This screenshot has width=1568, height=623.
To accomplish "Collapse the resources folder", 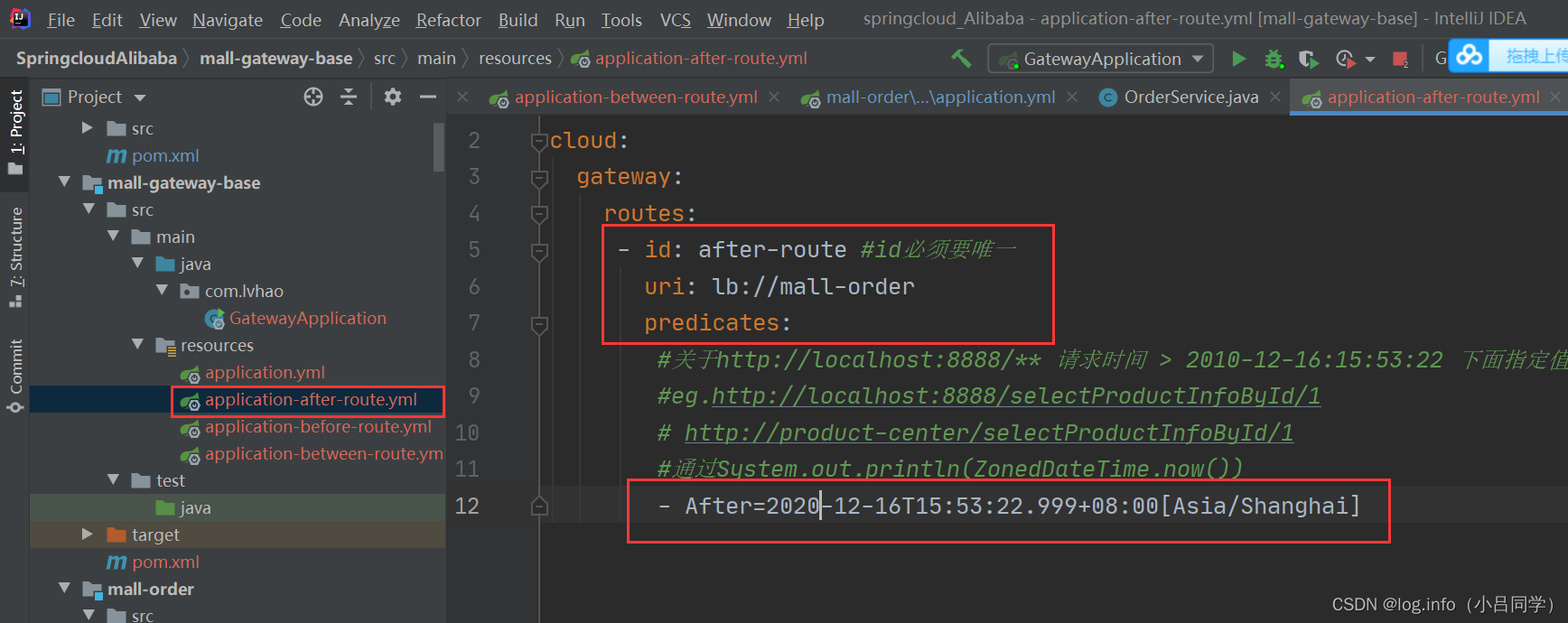I will [x=137, y=345].
